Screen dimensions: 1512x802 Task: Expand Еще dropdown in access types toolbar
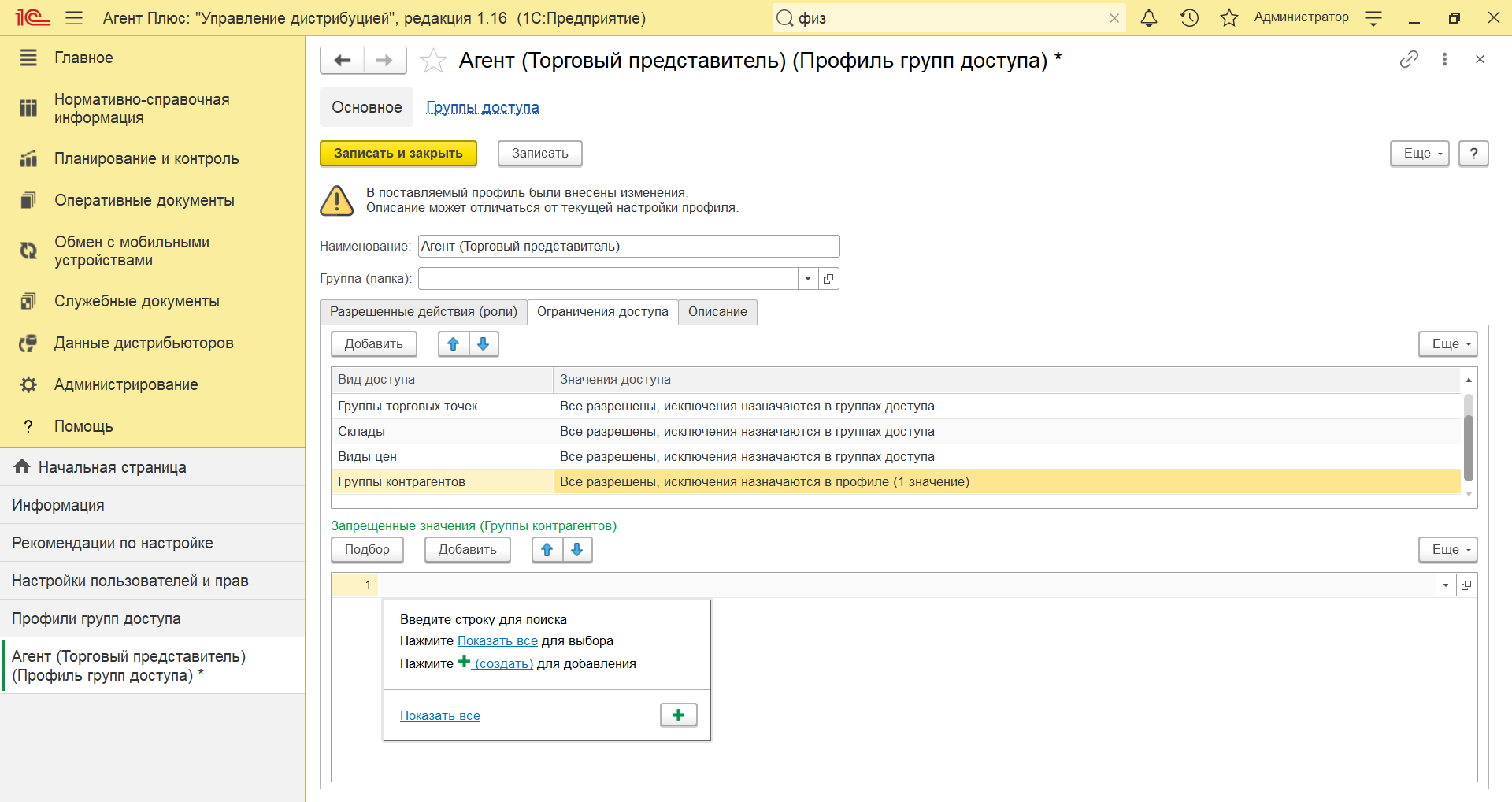point(1447,344)
